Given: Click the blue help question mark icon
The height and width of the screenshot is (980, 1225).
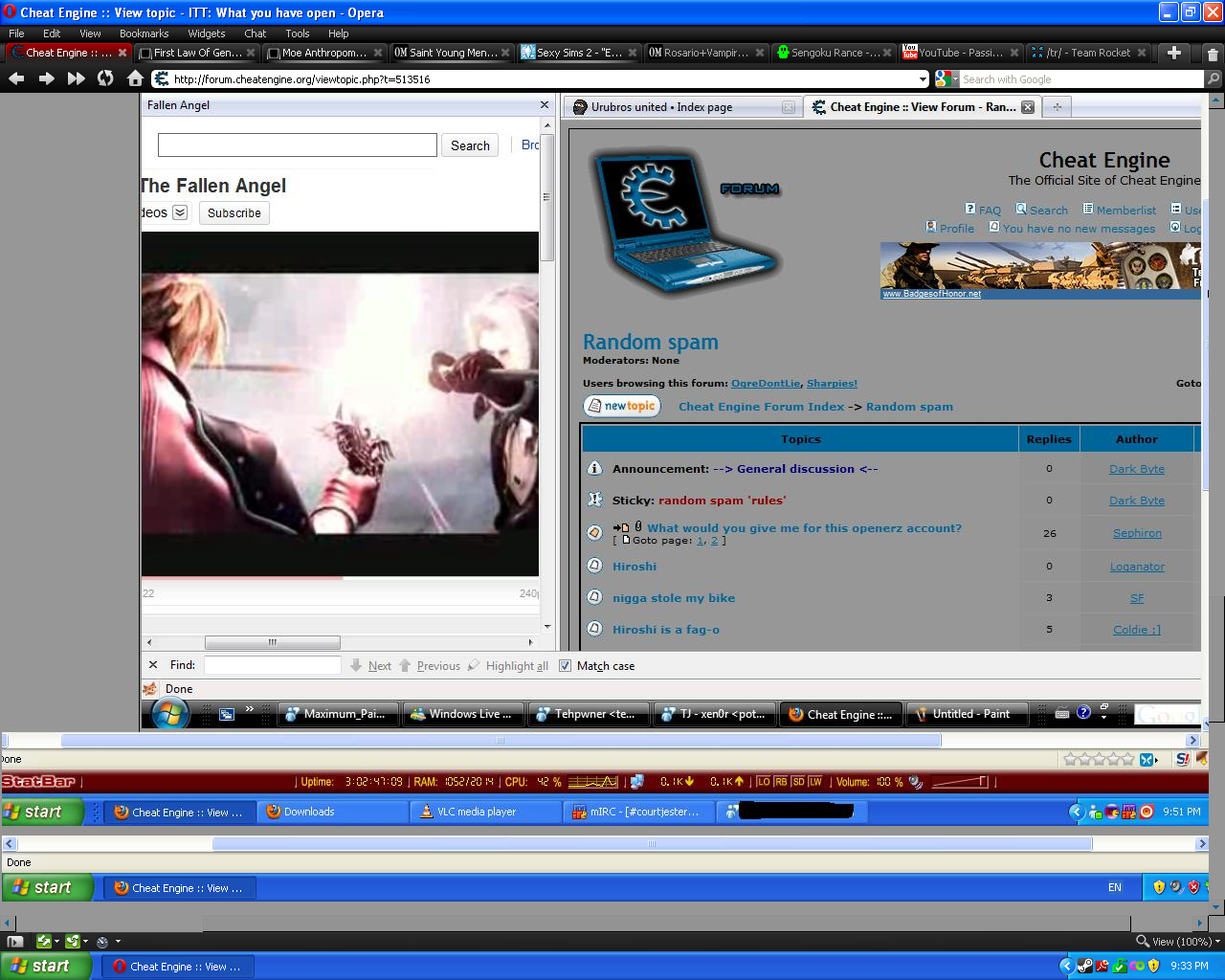Looking at the screenshot, I should (1083, 712).
